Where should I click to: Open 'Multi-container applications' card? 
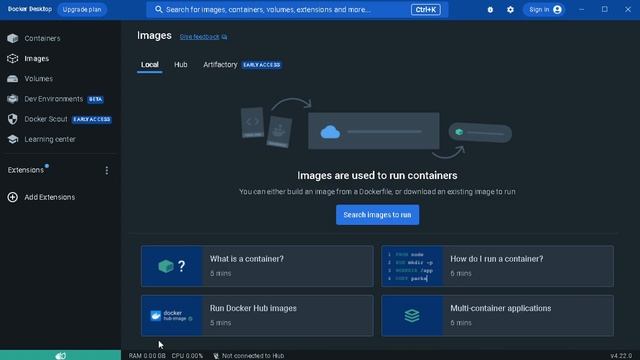(497, 316)
